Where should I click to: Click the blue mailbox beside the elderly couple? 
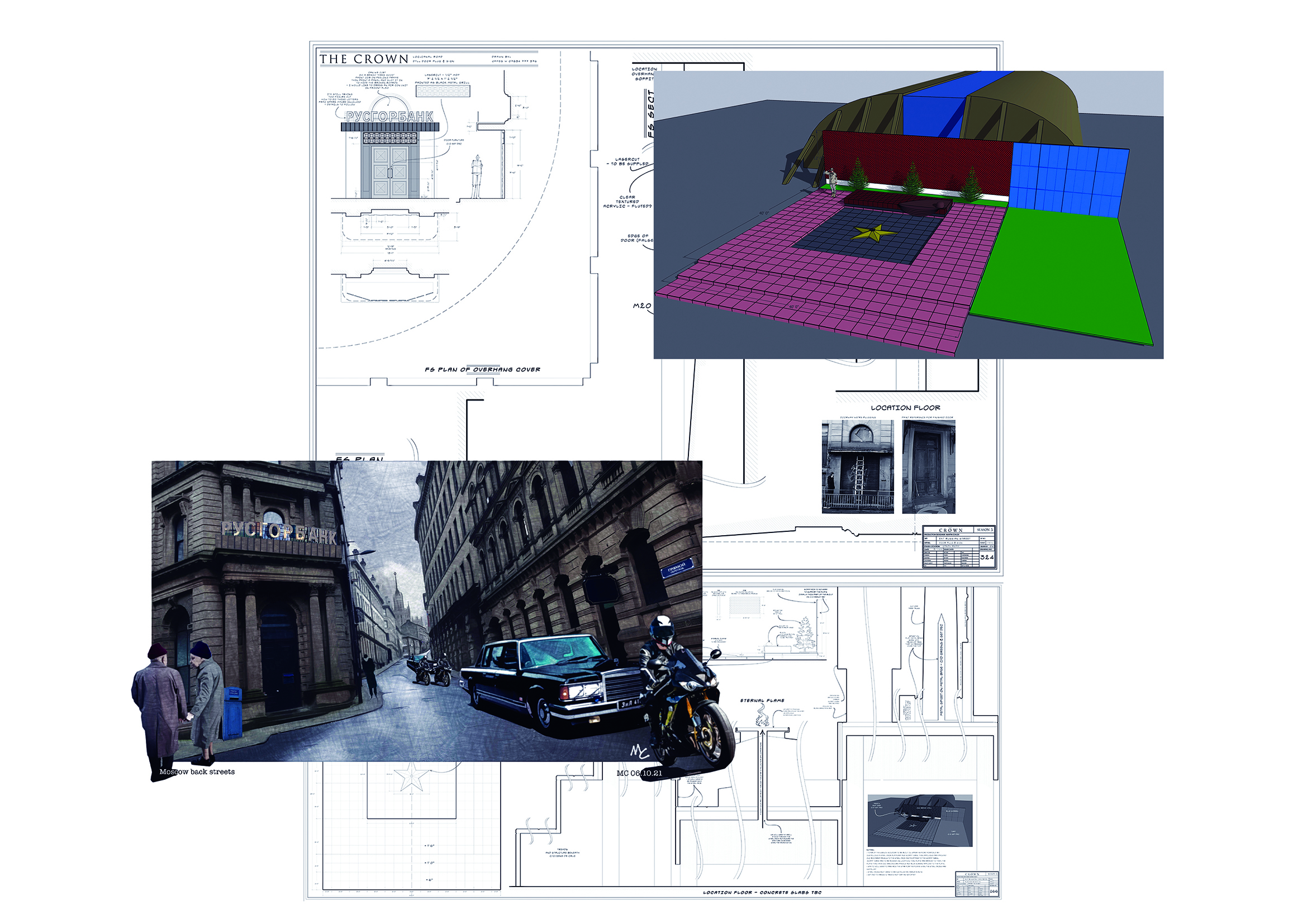(232, 712)
